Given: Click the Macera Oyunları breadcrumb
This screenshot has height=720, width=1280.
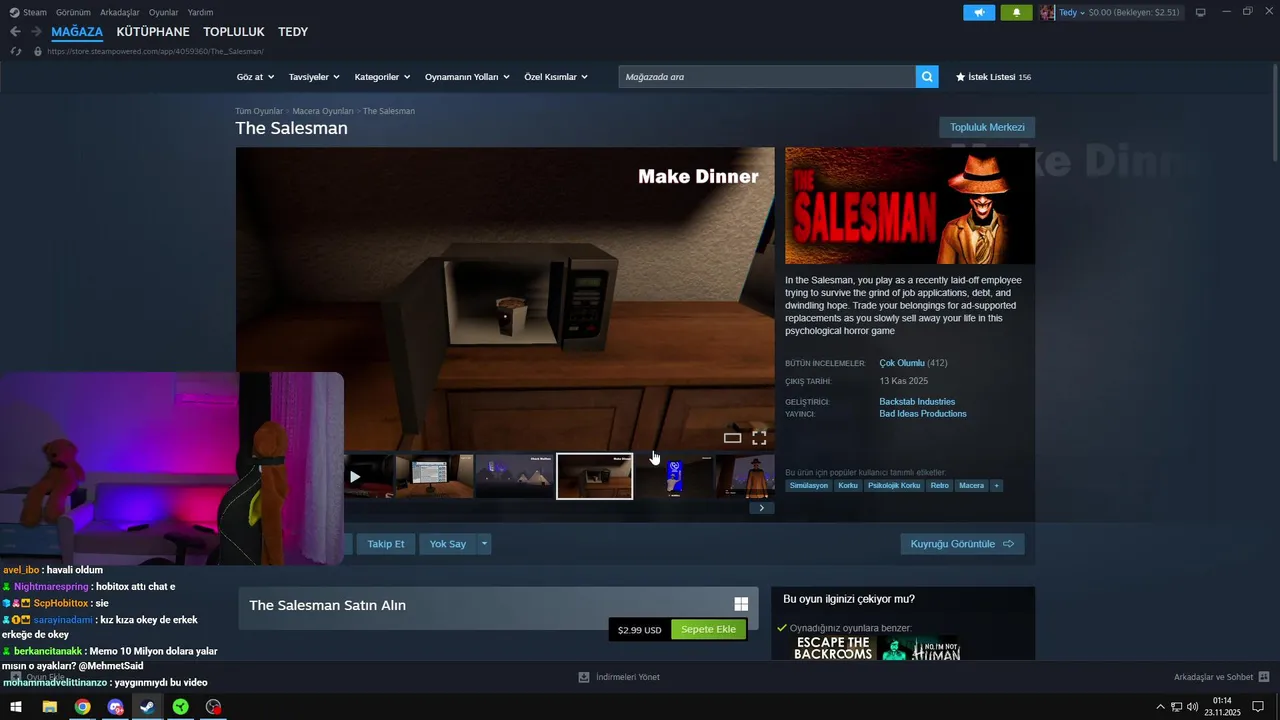Looking at the screenshot, I should 323,111.
